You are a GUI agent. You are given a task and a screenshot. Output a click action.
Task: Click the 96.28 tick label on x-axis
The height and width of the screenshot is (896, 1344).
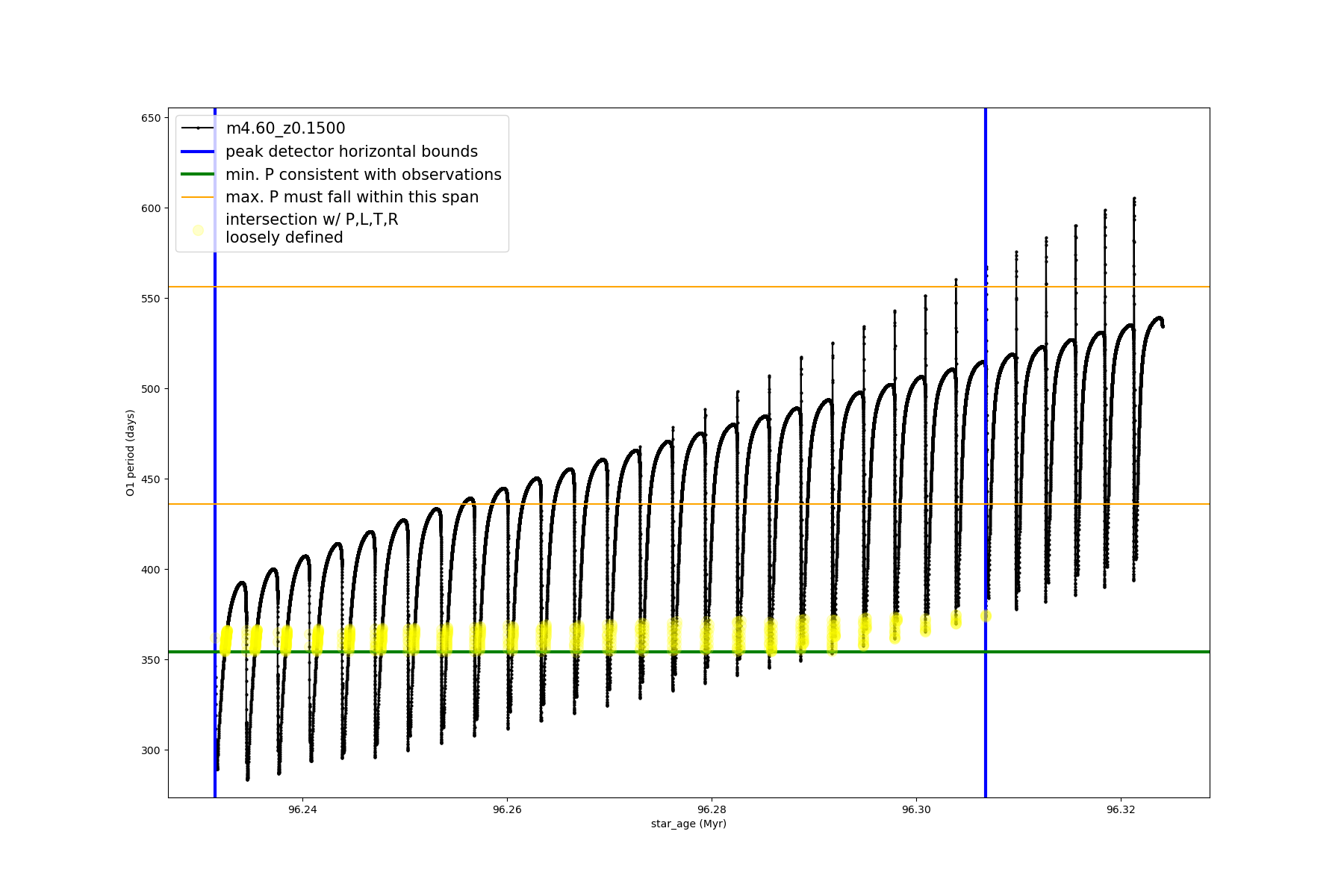(x=712, y=809)
